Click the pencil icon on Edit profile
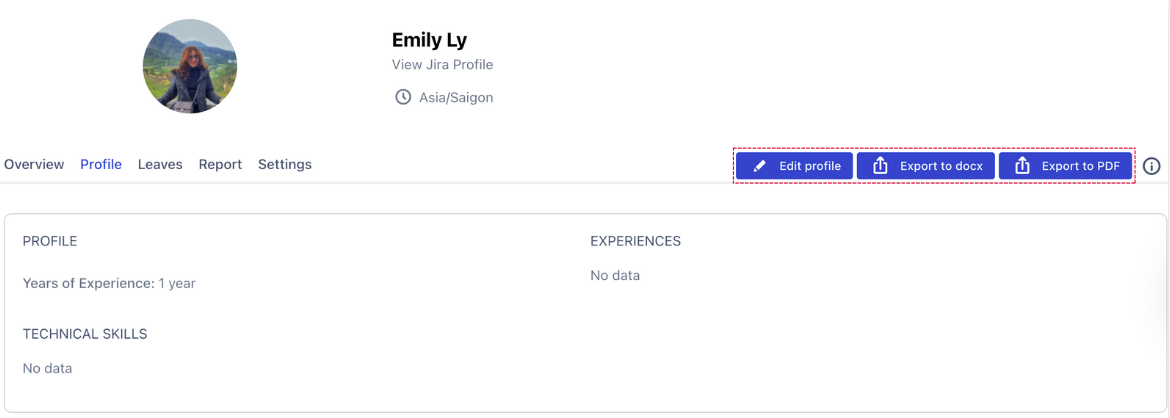This screenshot has height=418, width=1170. pos(760,166)
